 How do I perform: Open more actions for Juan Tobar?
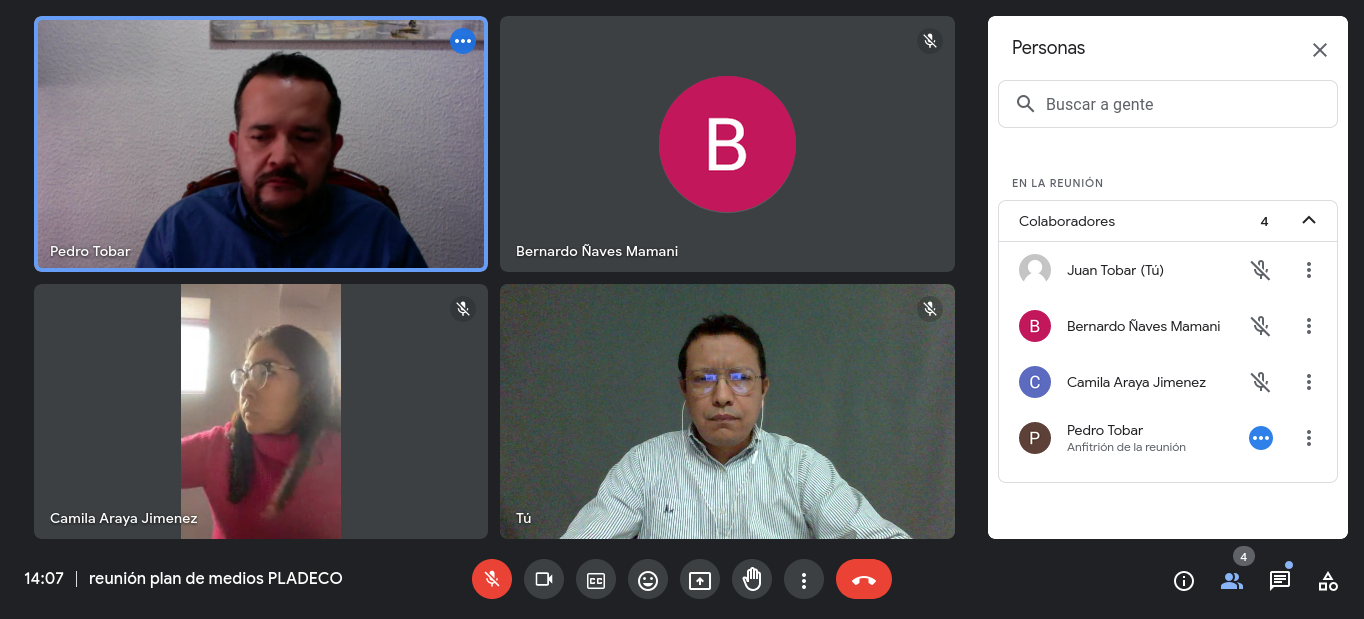pyautogui.click(x=1309, y=270)
